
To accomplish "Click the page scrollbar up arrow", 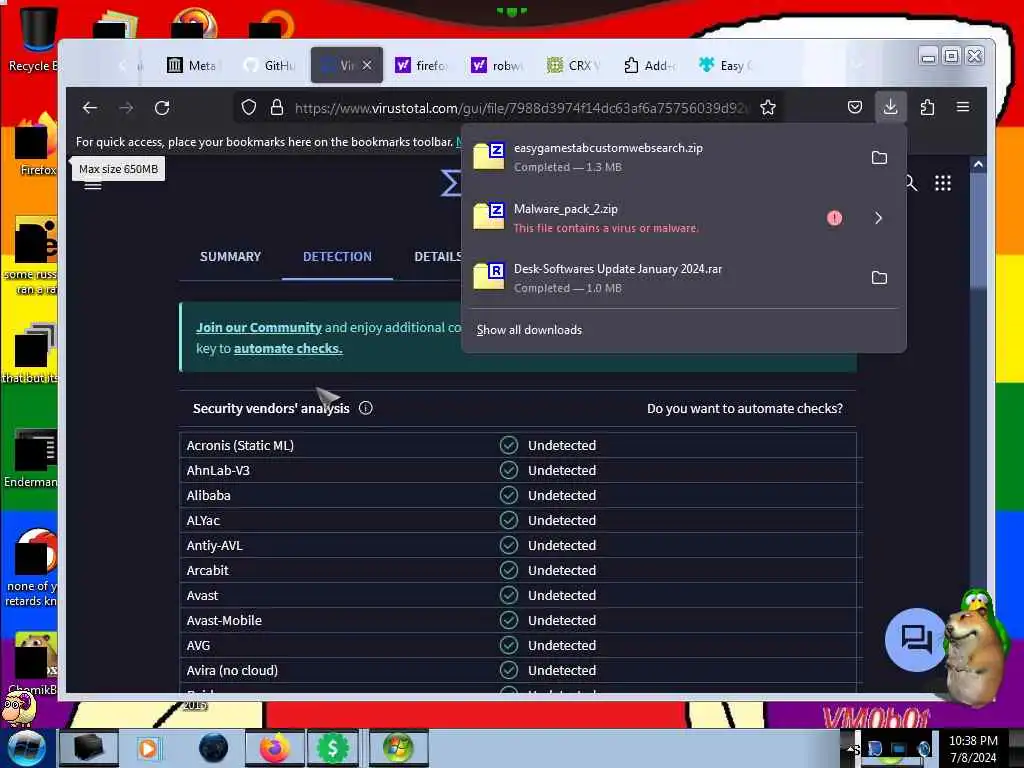I will coord(978,165).
